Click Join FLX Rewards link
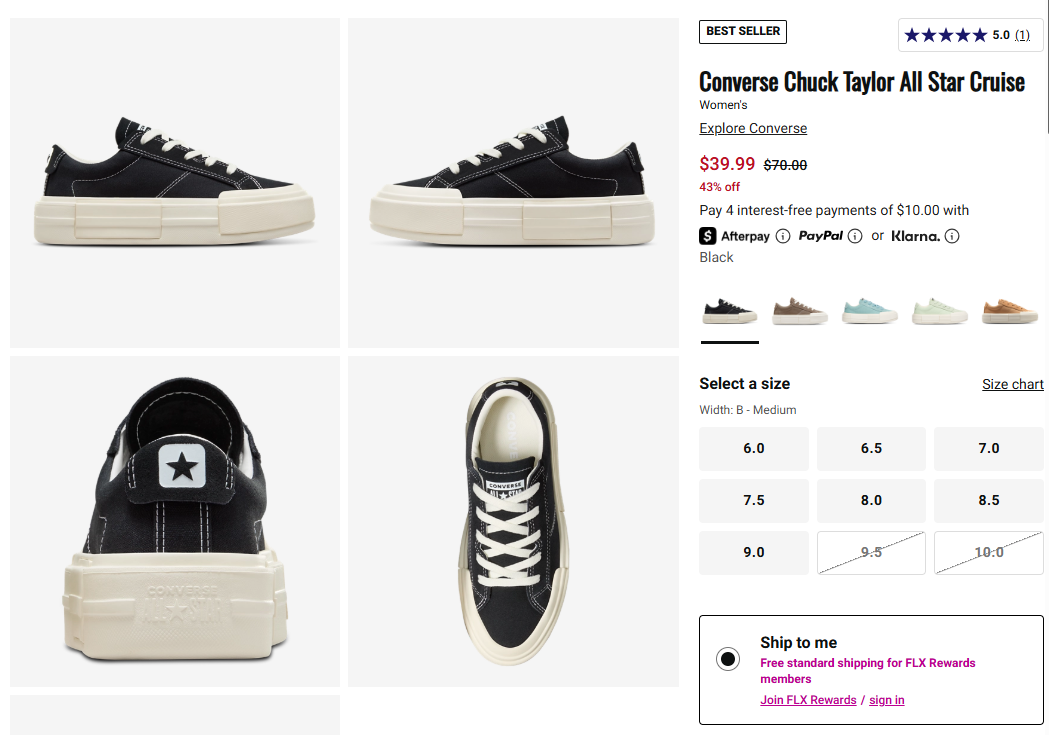Viewport: 1049px width, 735px height. tap(808, 700)
